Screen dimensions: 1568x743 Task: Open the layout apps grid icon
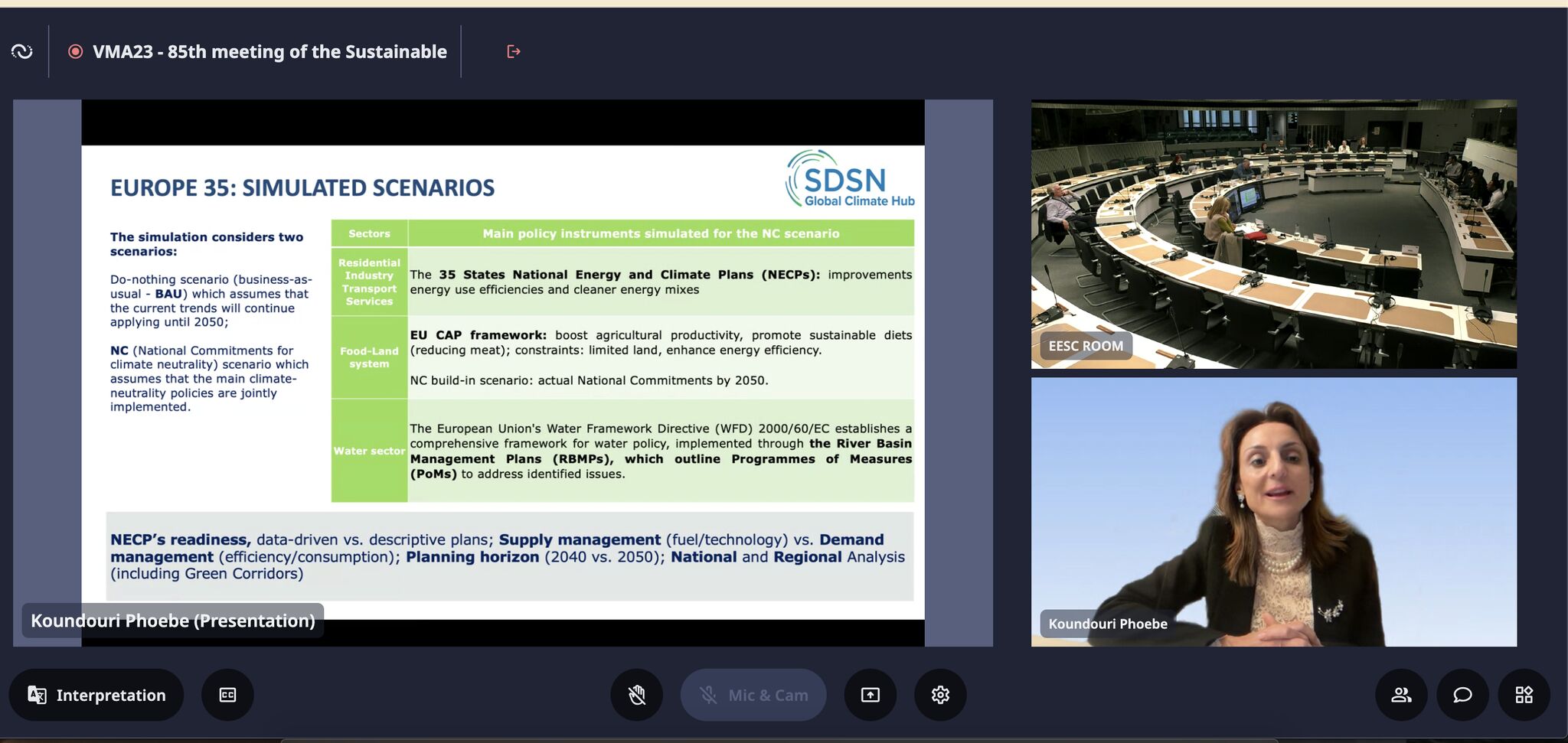point(1524,695)
